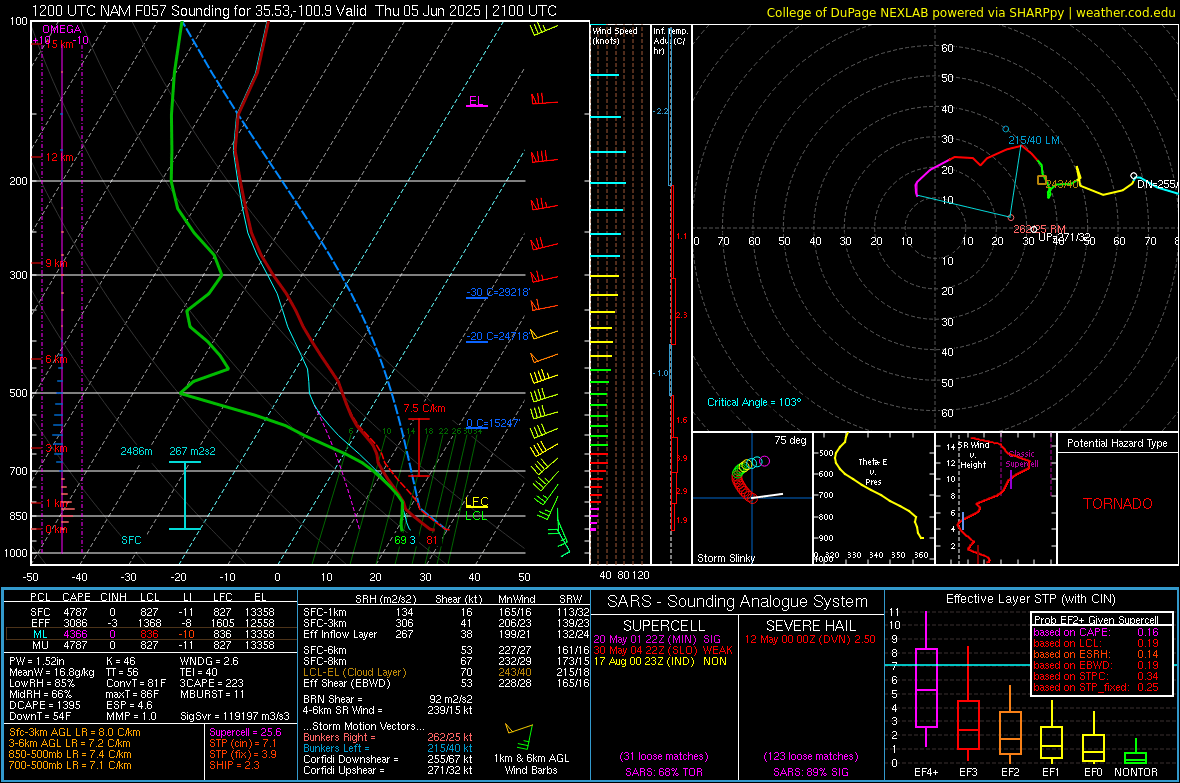The image size is (1180, 783).
Task: Click the 'SARS: 68% TOR' summary
Action: click(x=663, y=772)
